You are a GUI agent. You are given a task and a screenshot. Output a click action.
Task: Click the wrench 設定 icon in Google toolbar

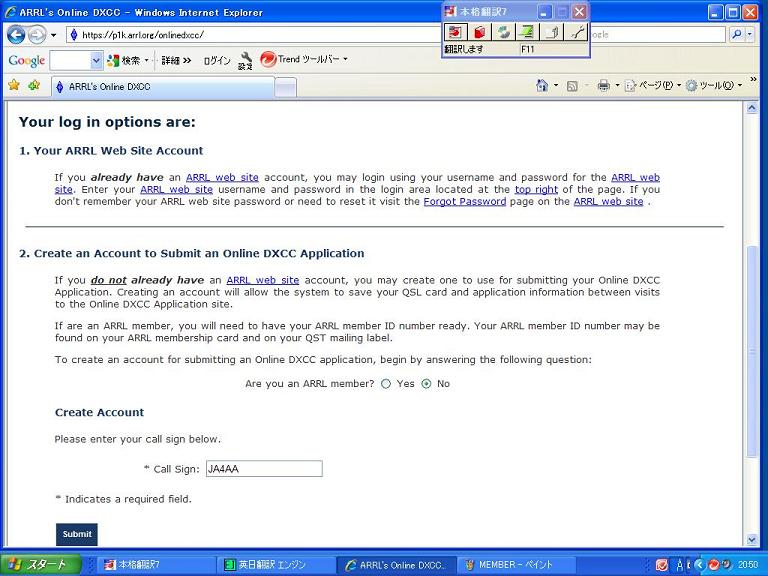coord(245,61)
